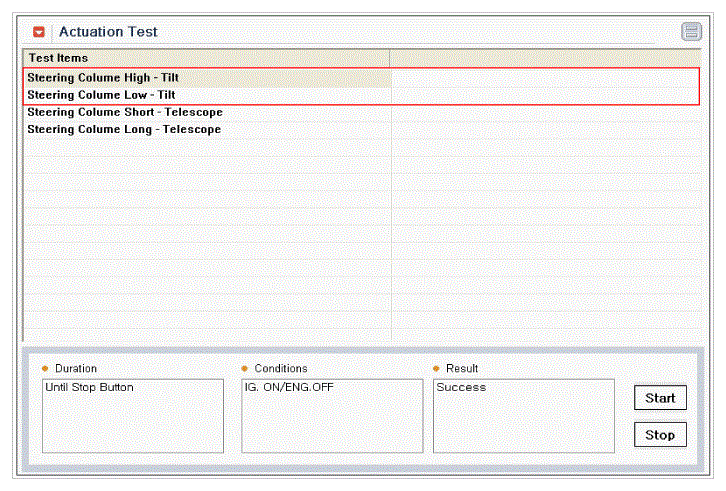Click the value cell for High - Tilt row
The image size is (726, 491).
pos(546,77)
